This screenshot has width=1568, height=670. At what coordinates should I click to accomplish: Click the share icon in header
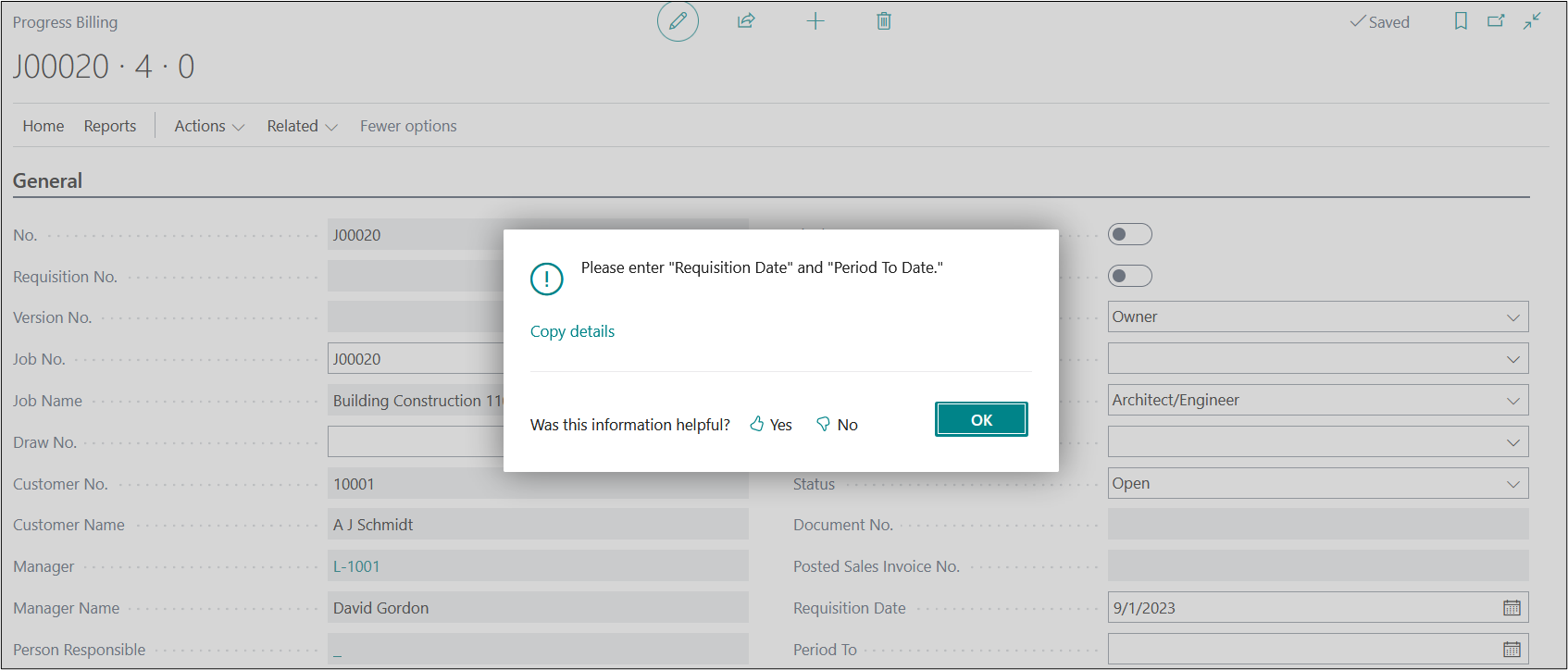tap(746, 21)
